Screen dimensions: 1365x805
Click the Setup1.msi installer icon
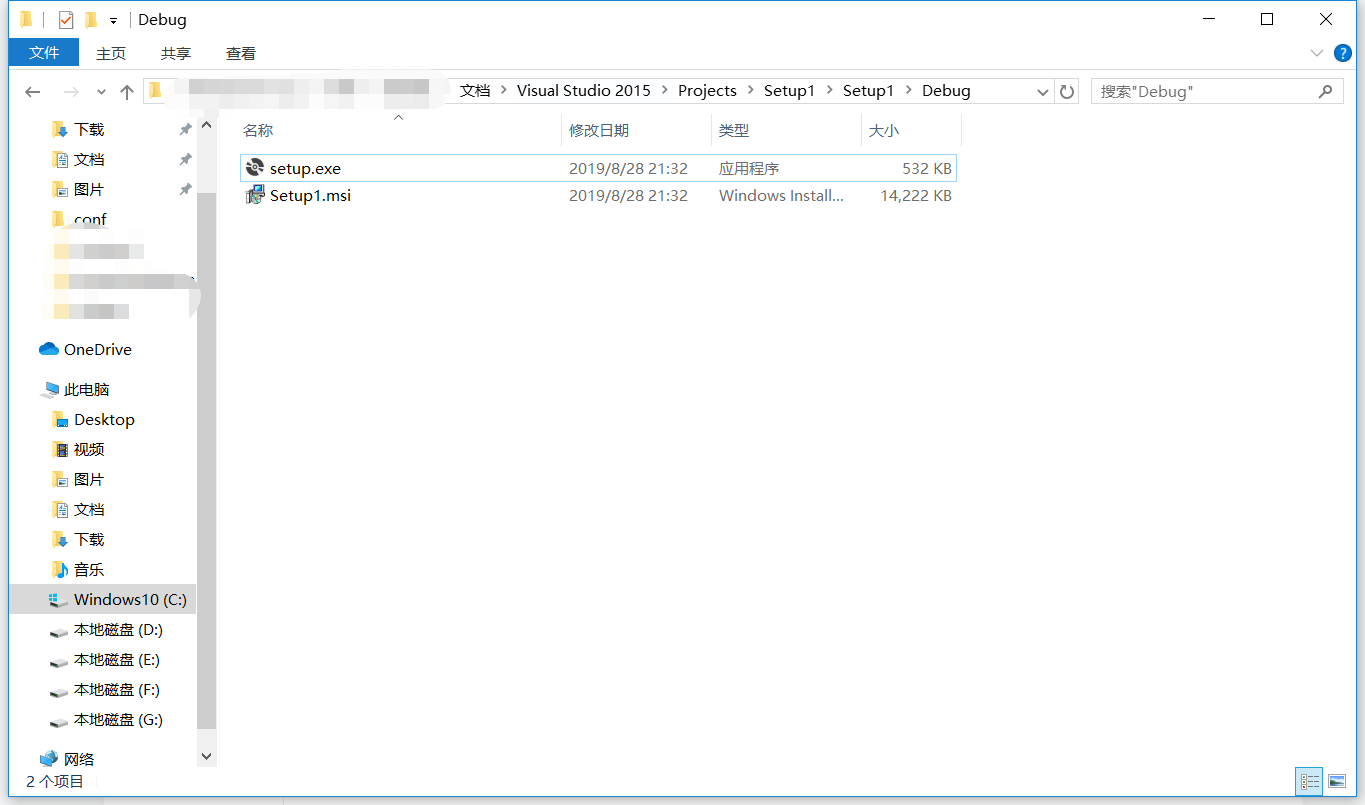(x=254, y=195)
